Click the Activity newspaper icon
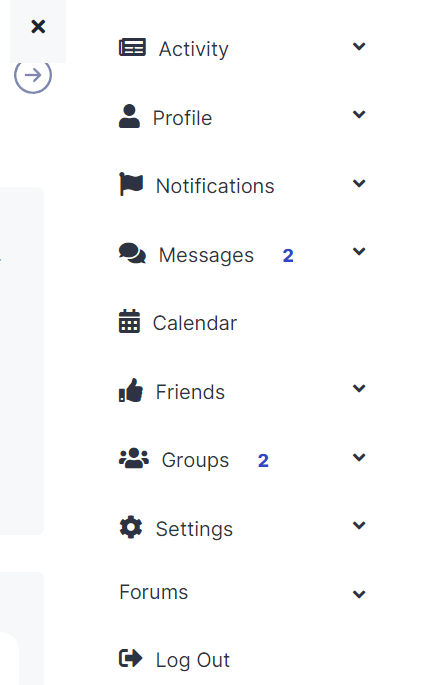Viewport: 444px width, 685px height. pyautogui.click(x=132, y=48)
